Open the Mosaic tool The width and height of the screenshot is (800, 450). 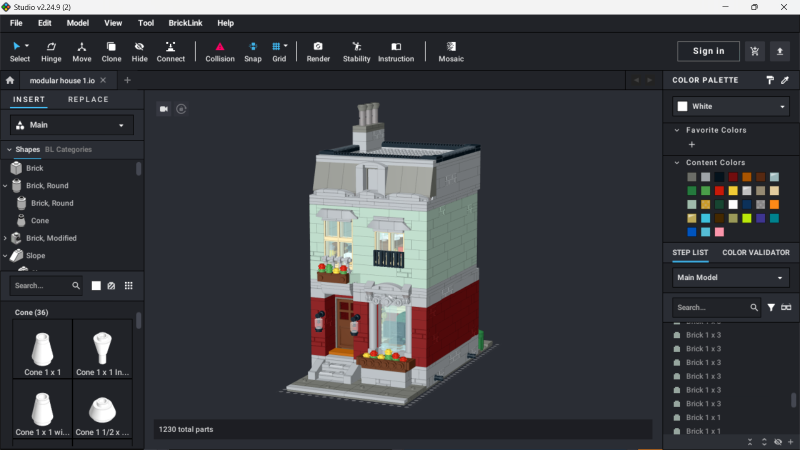pyautogui.click(x=451, y=51)
